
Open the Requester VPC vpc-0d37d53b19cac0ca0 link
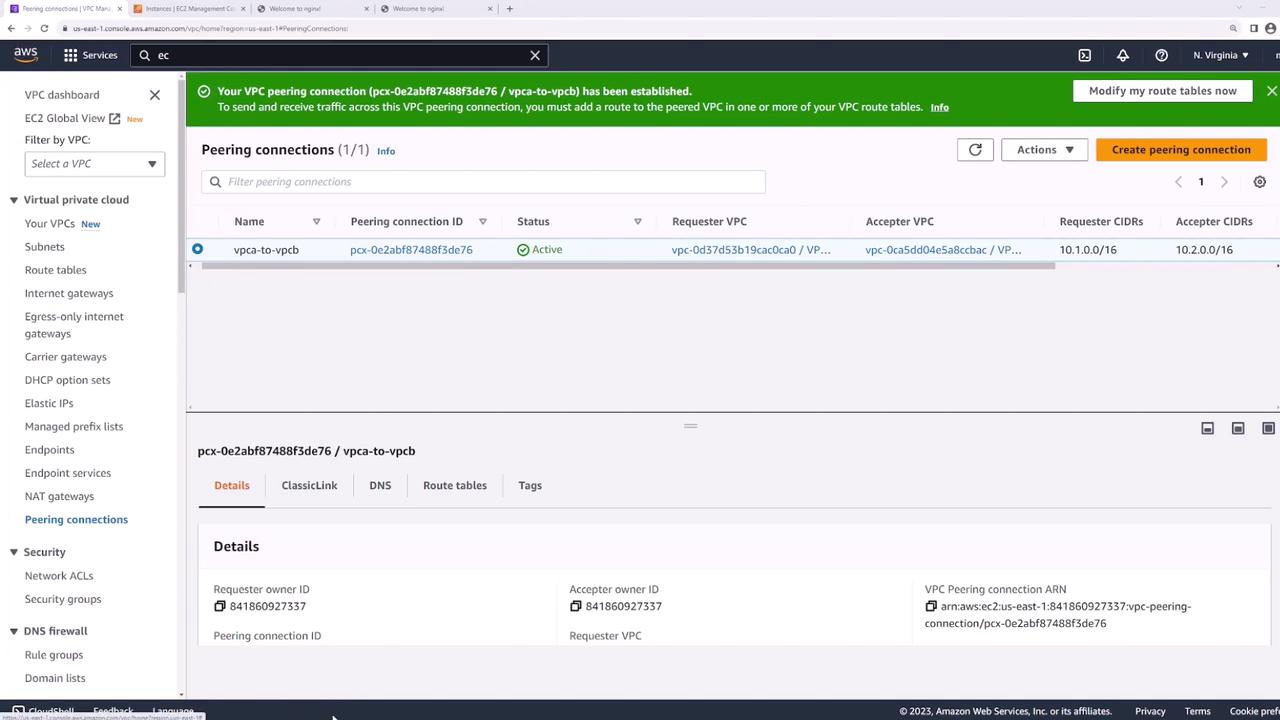point(751,250)
